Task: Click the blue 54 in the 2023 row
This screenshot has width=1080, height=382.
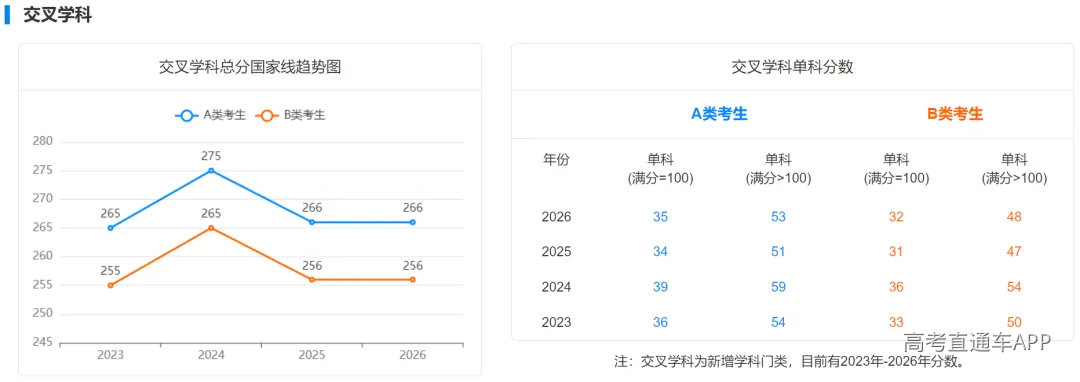Action: pyautogui.click(x=778, y=322)
